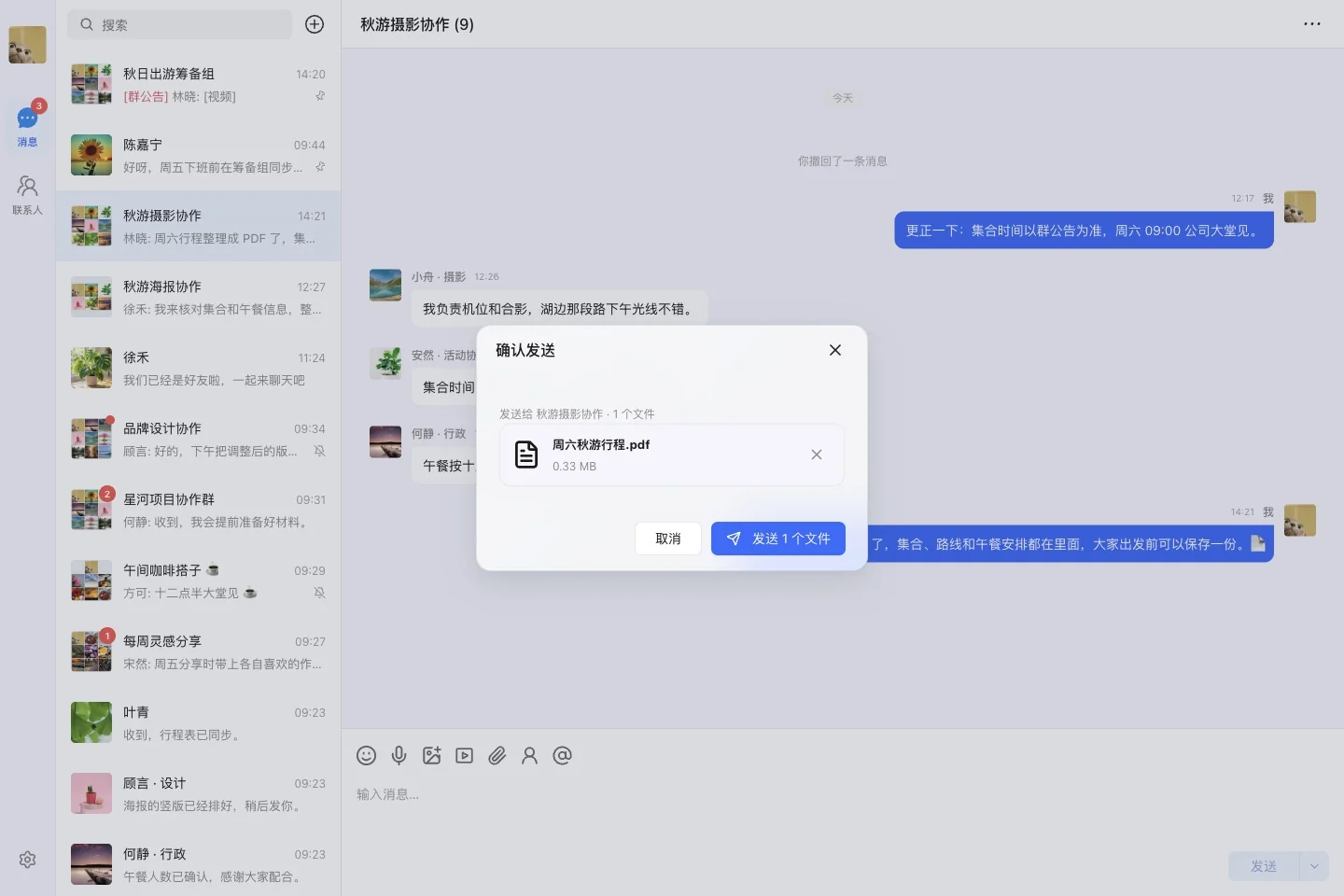Insert an image into the message
Screen dimensions: 1344x896
(x=431, y=756)
